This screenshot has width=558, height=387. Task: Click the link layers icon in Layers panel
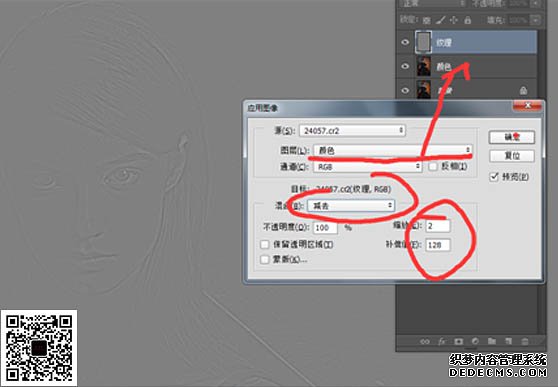pos(425,341)
